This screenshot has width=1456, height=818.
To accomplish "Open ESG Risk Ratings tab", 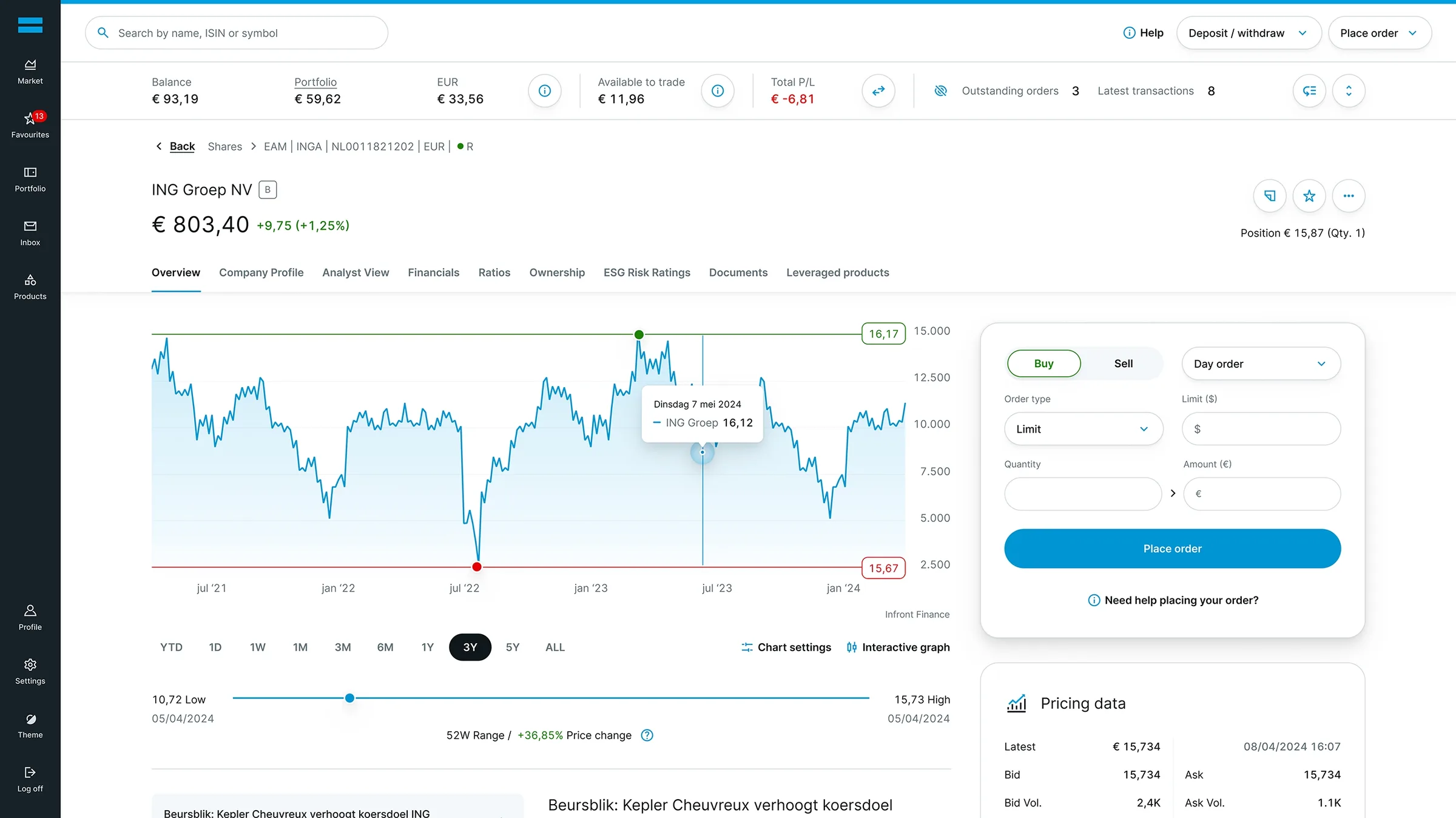I will coord(647,272).
